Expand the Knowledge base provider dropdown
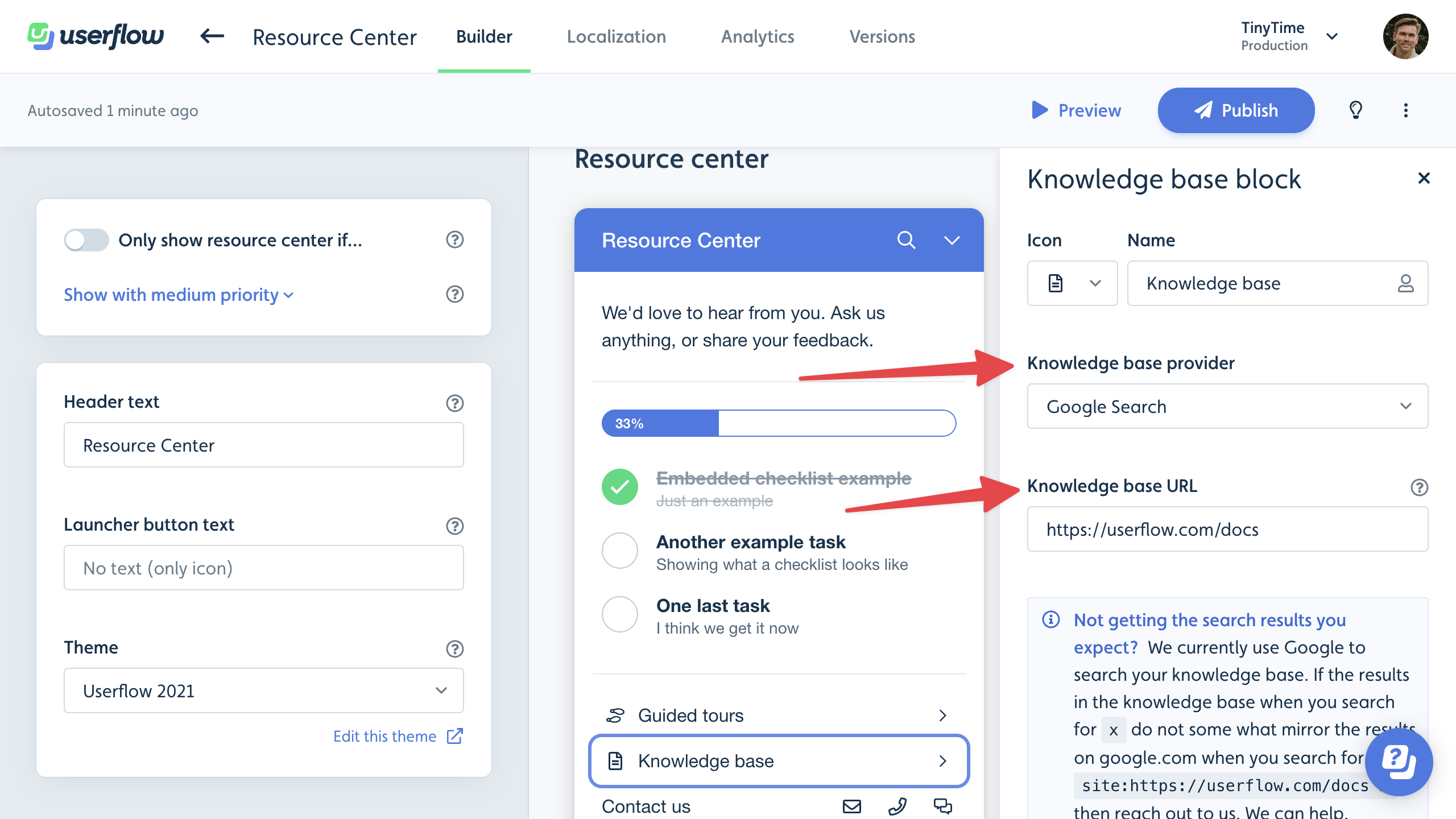 click(x=1228, y=406)
